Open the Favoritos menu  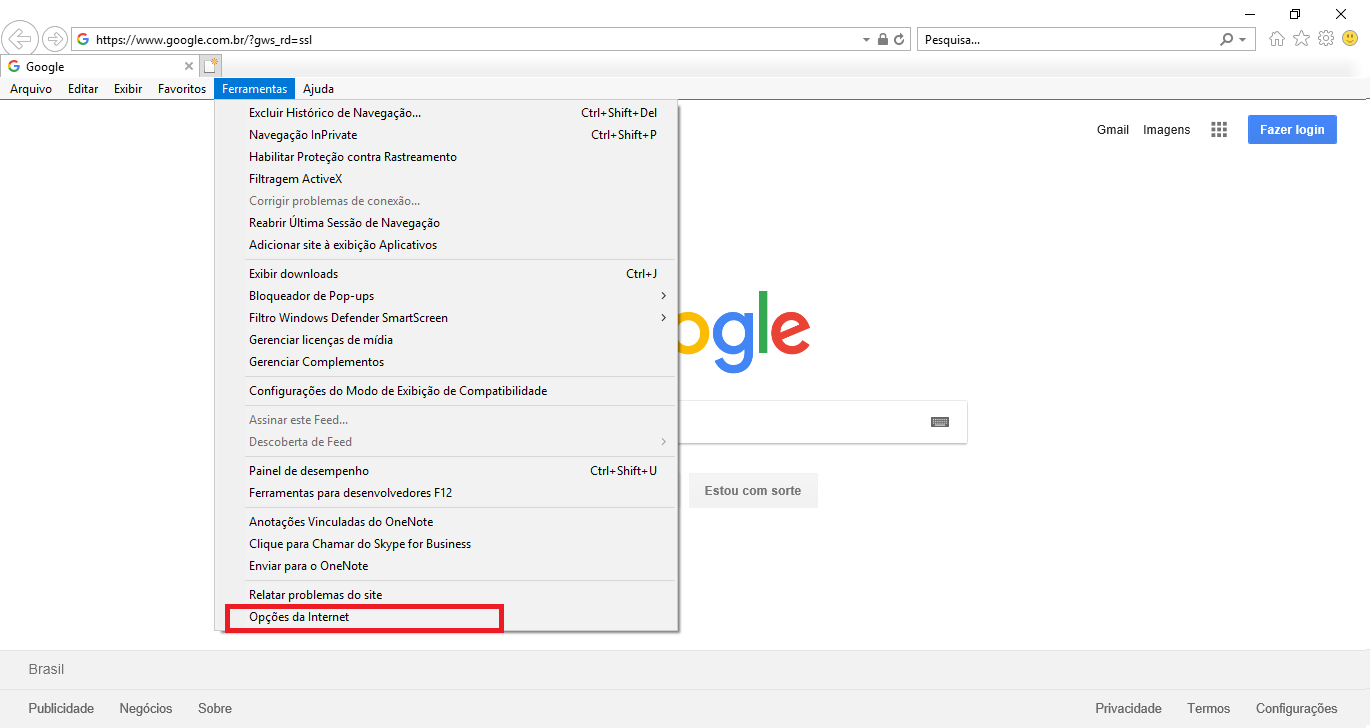click(182, 89)
